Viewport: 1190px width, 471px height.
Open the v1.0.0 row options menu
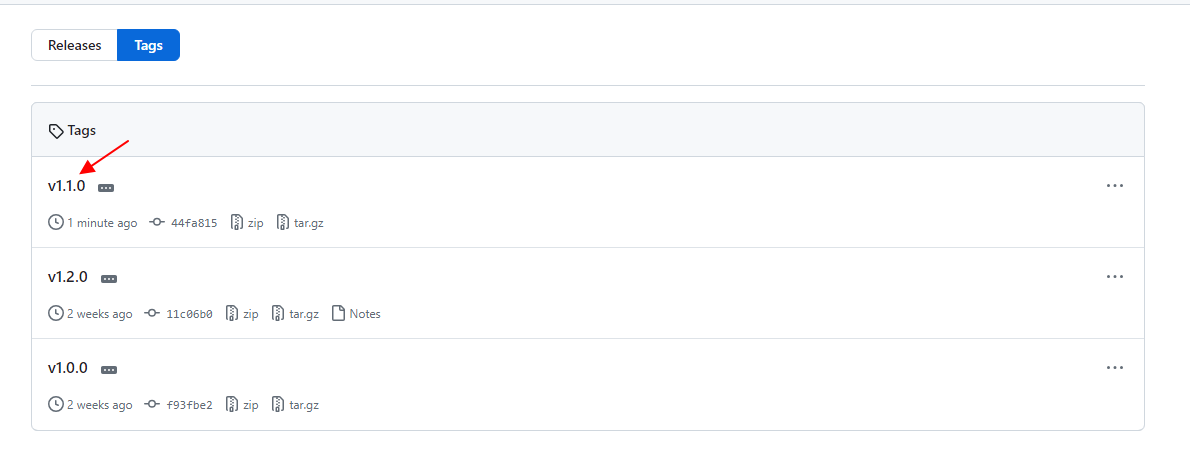(x=1115, y=367)
